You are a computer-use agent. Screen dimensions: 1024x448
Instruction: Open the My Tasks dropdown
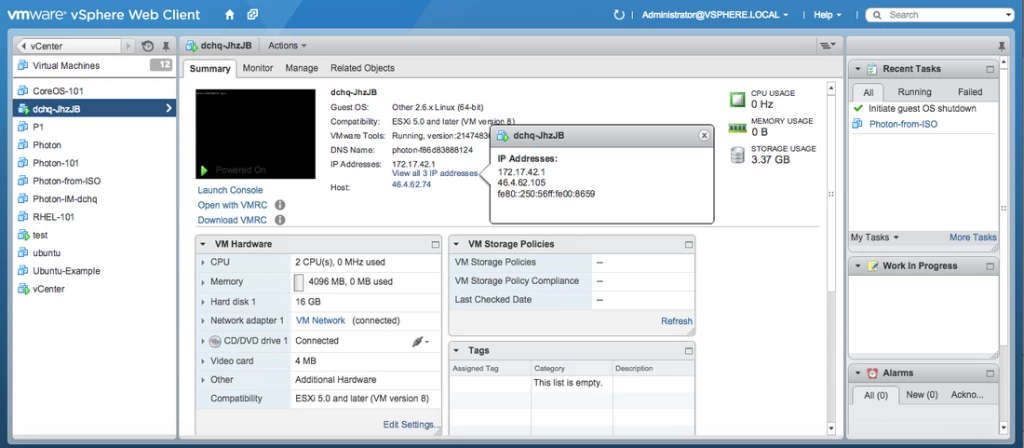tap(874, 238)
